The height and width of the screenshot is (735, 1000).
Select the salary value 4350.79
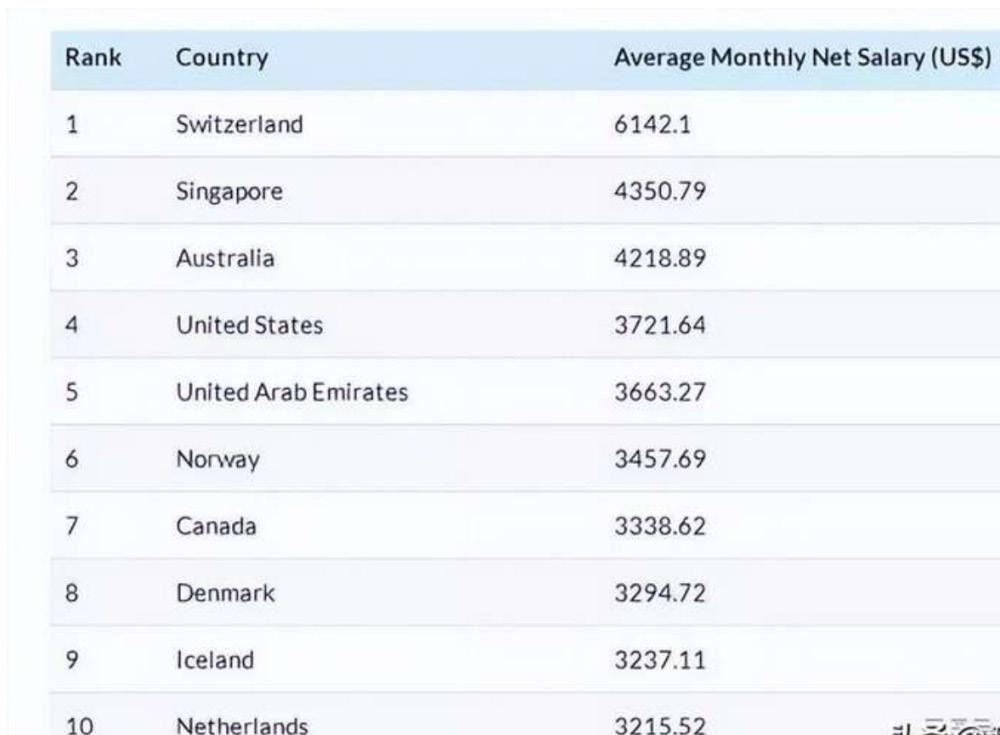[660, 192]
